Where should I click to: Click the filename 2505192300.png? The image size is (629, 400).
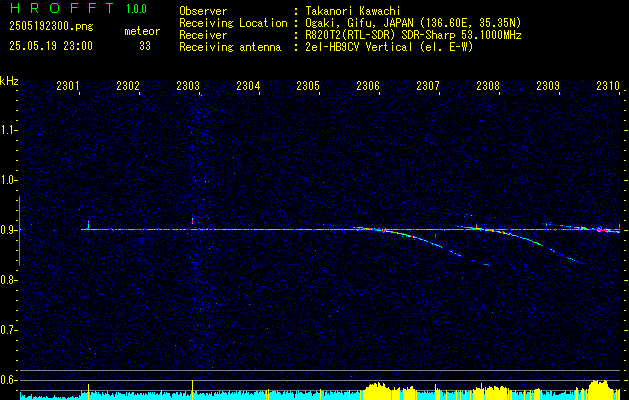click(x=51, y=27)
